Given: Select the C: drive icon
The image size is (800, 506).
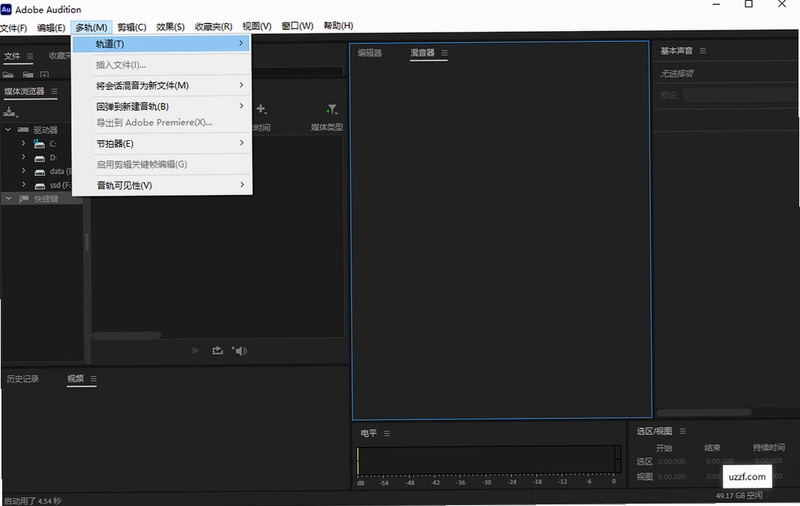Looking at the screenshot, I should click(39, 144).
